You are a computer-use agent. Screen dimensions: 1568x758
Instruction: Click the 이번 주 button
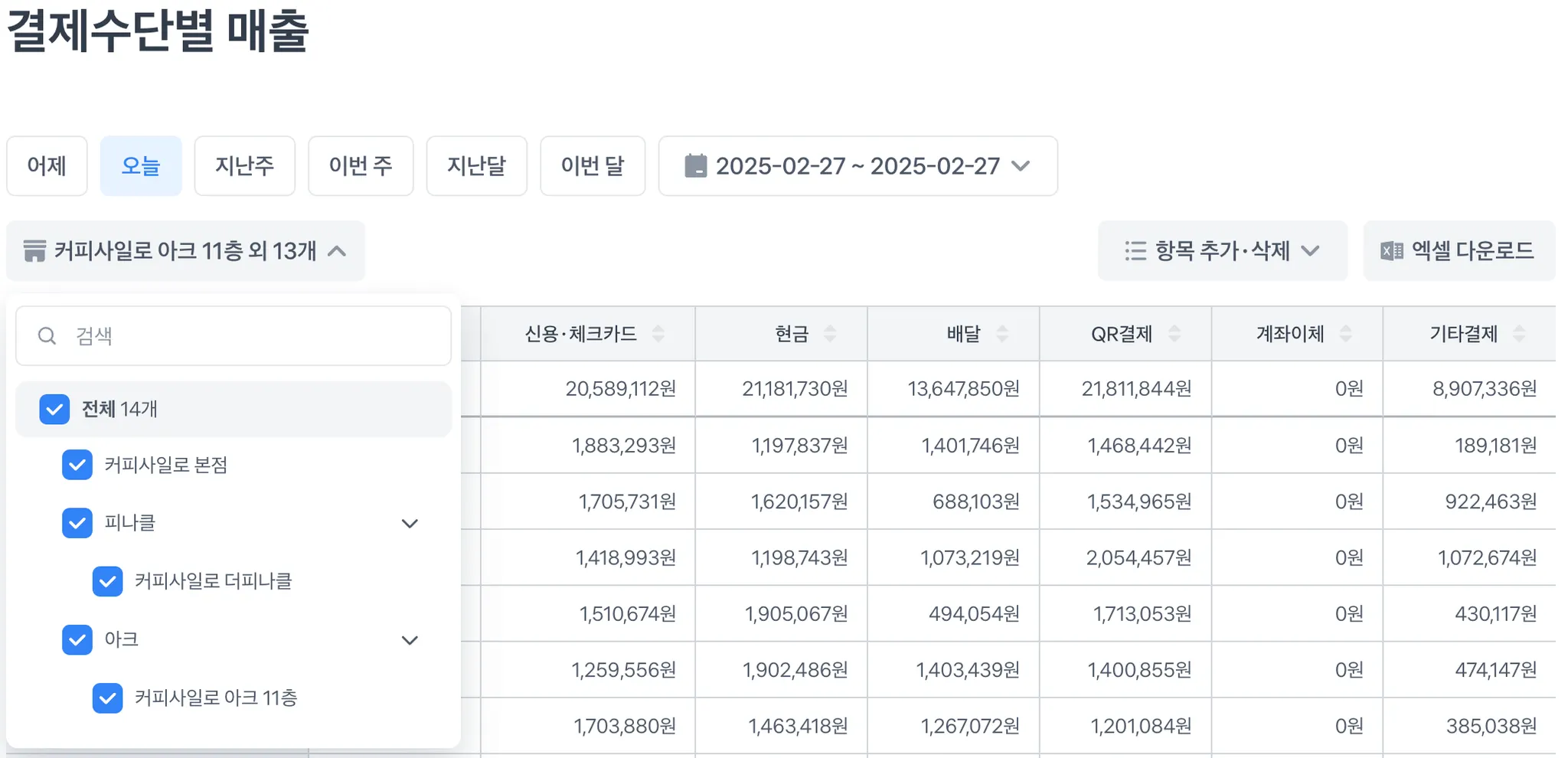pos(361,166)
